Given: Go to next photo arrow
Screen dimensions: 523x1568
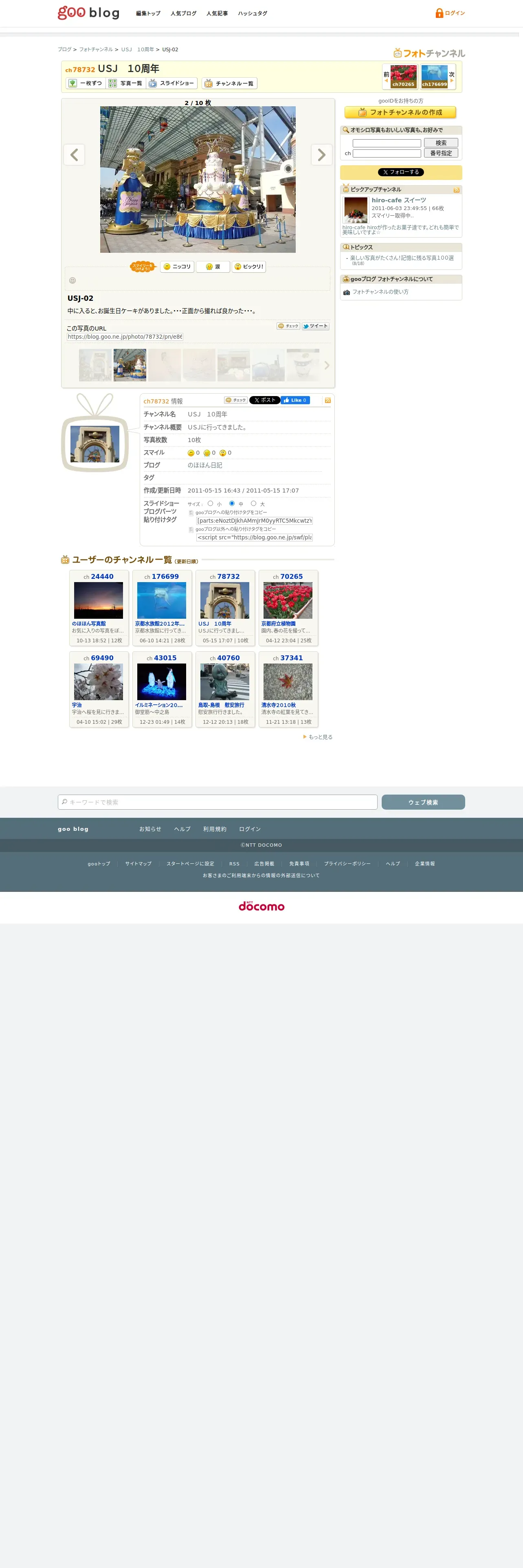Looking at the screenshot, I should point(321,155).
